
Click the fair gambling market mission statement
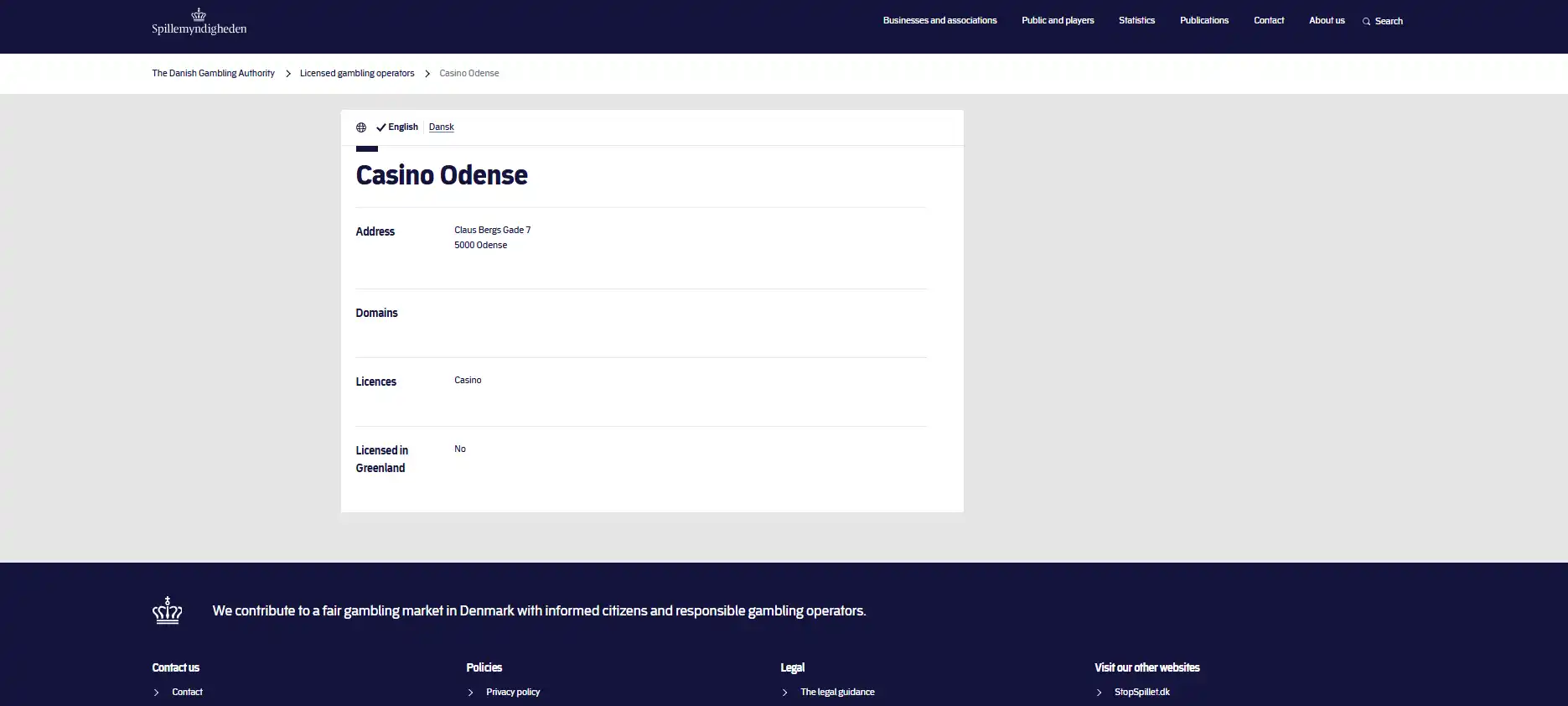pyautogui.click(x=539, y=610)
